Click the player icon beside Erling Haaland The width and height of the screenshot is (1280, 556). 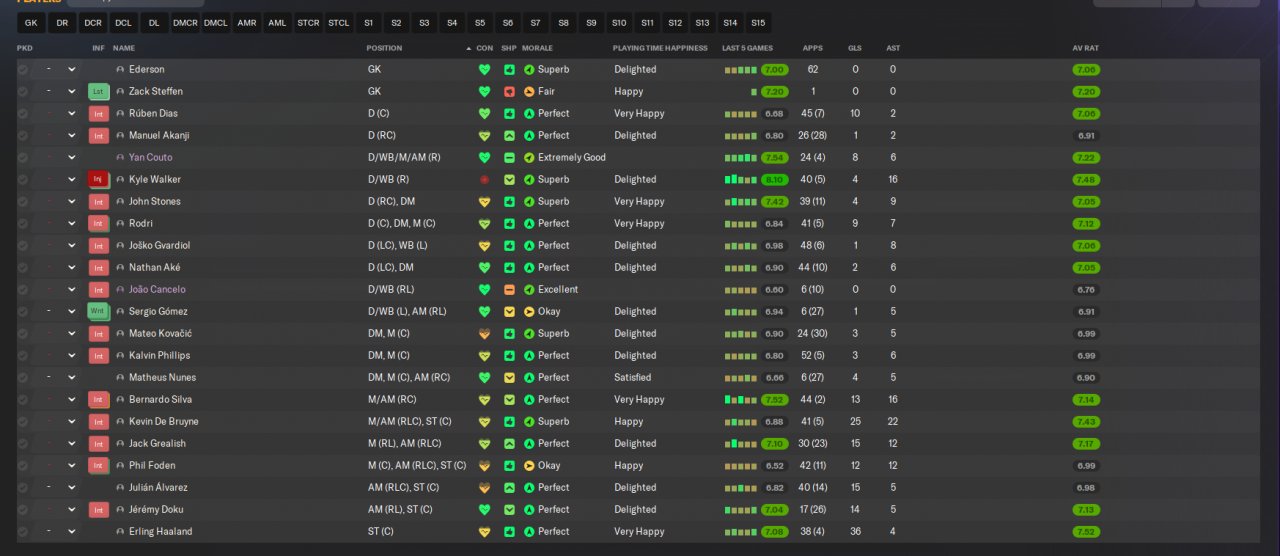120,532
